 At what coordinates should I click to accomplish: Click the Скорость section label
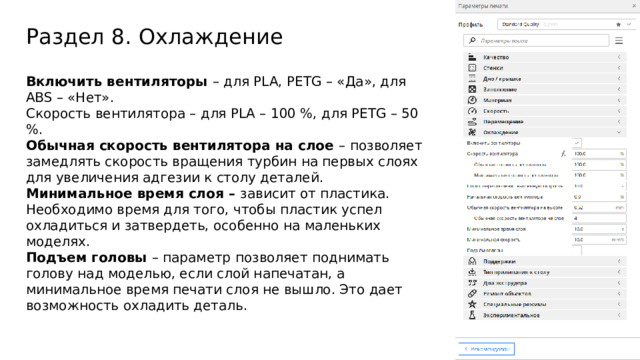coord(496,111)
